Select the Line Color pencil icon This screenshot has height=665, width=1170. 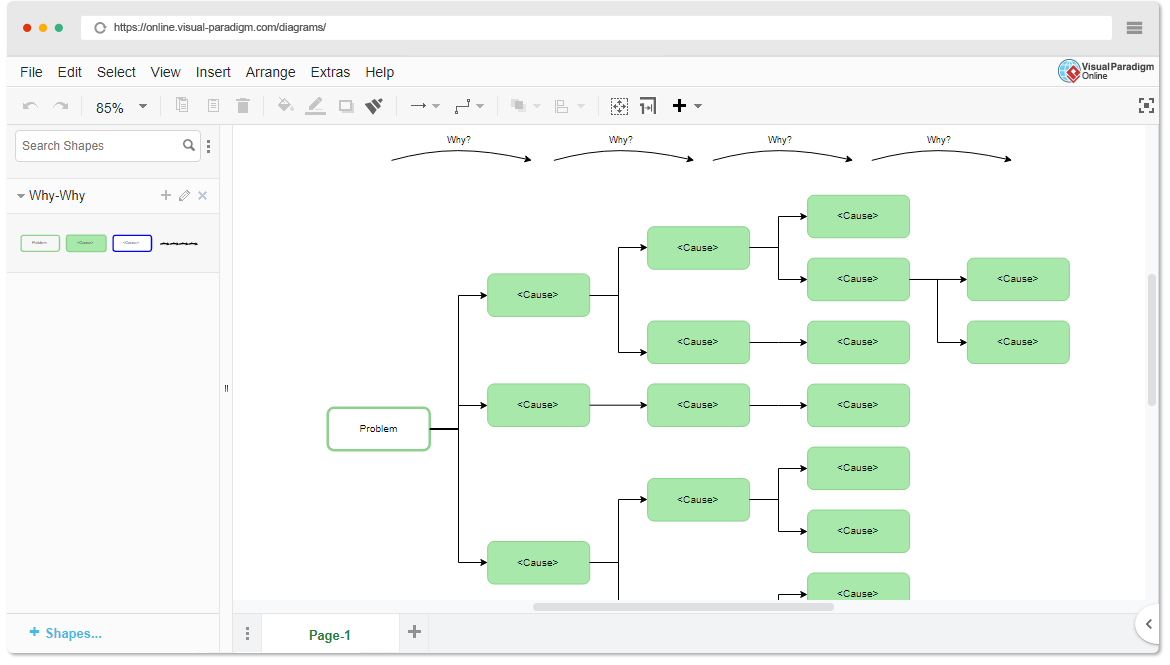(316, 106)
